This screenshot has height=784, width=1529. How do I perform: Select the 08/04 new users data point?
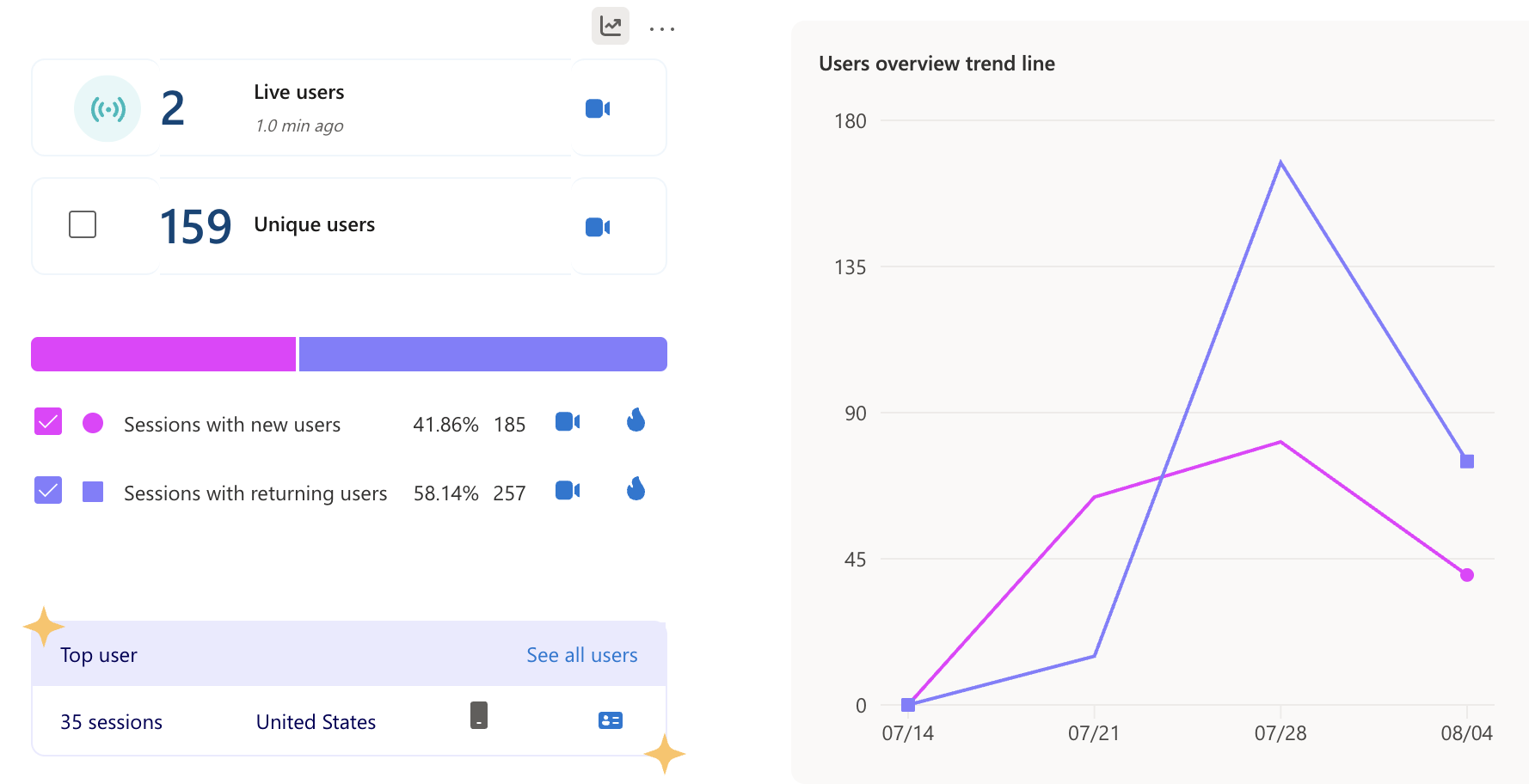click(x=1467, y=575)
